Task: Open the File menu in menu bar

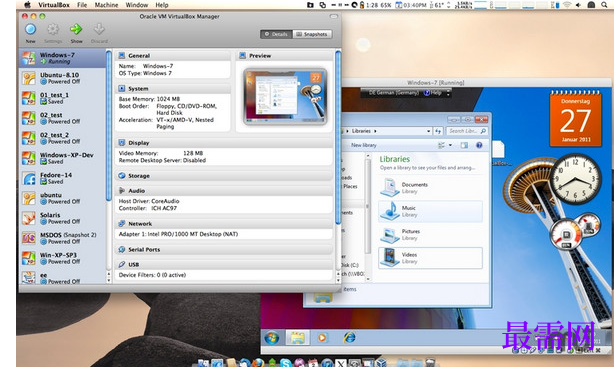Action: click(x=82, y=5)
